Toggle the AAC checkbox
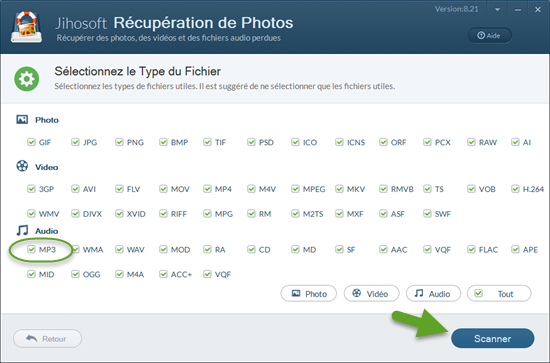The image size is (550, 363). point(383,249)
